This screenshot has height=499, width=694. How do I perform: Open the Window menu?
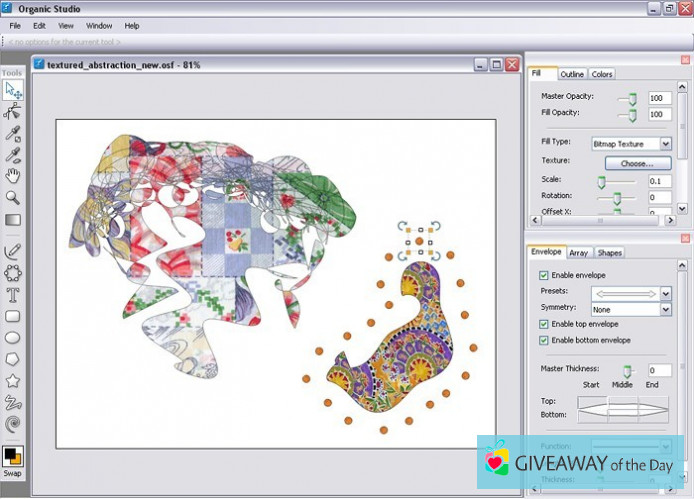coord(99,25)
